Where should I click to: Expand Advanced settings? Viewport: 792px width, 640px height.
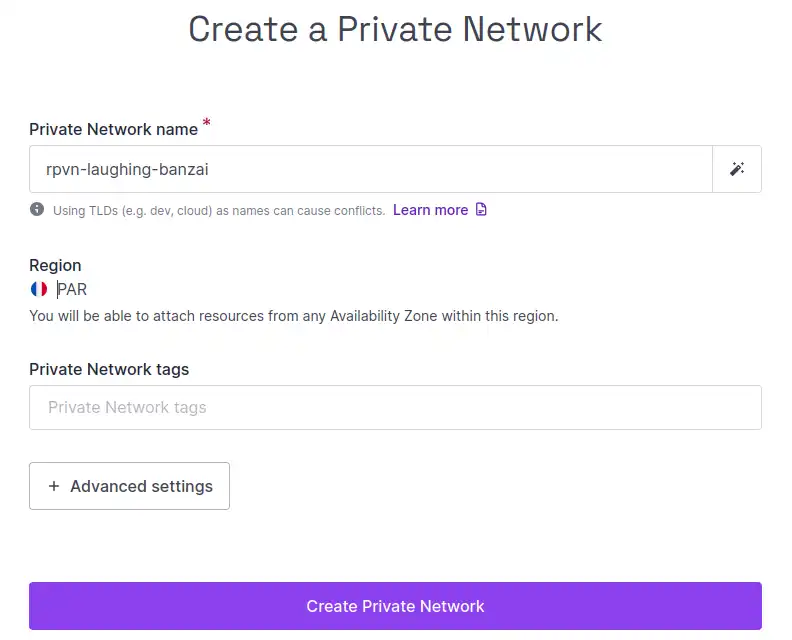(129, 486)
